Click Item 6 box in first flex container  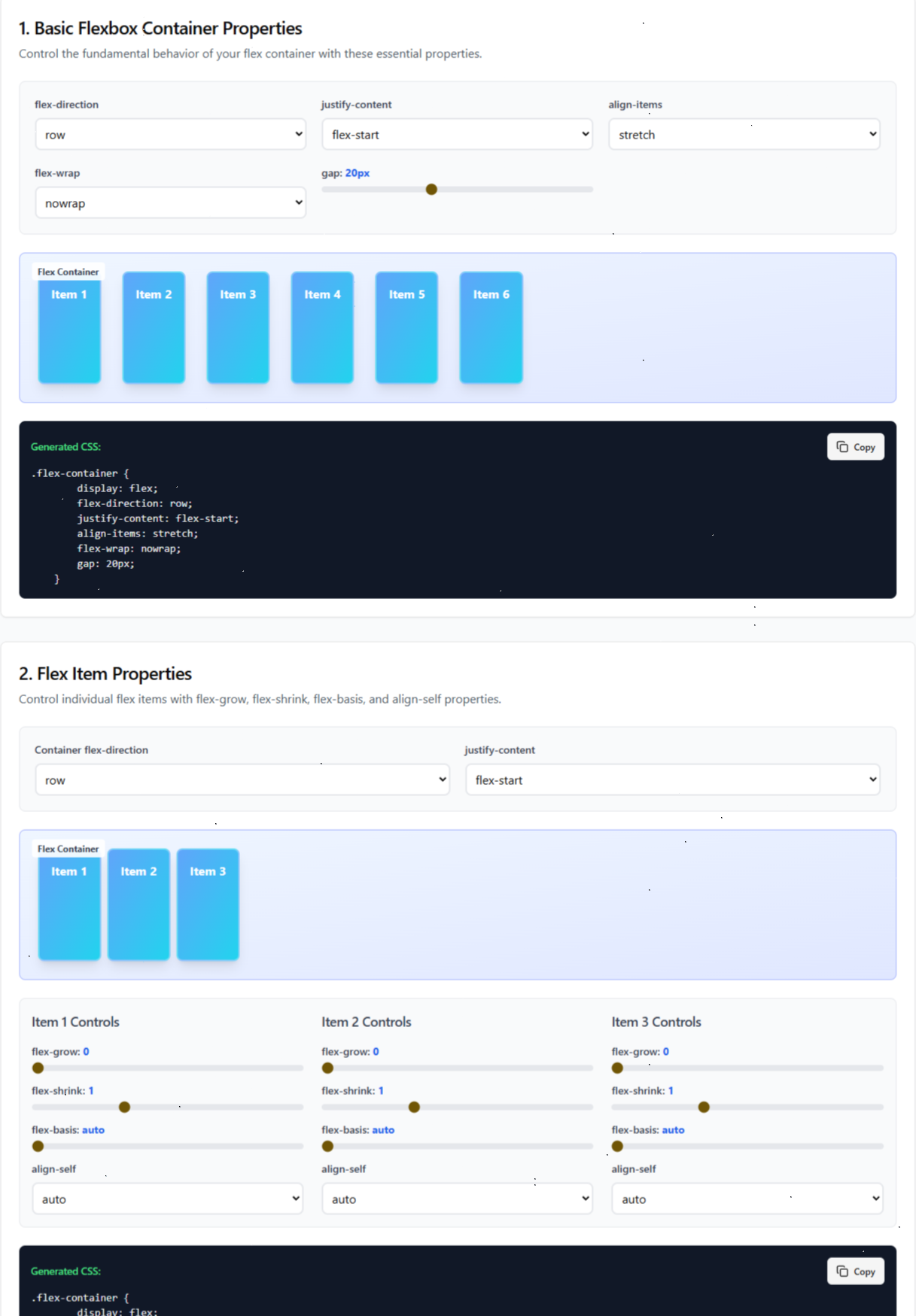(x=491, y=328)
